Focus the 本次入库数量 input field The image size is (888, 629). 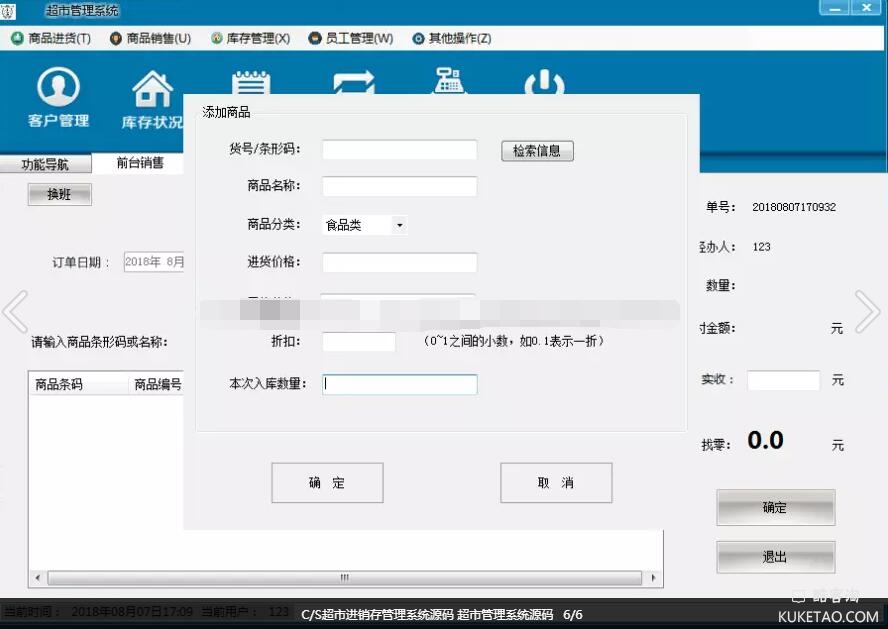399,384
